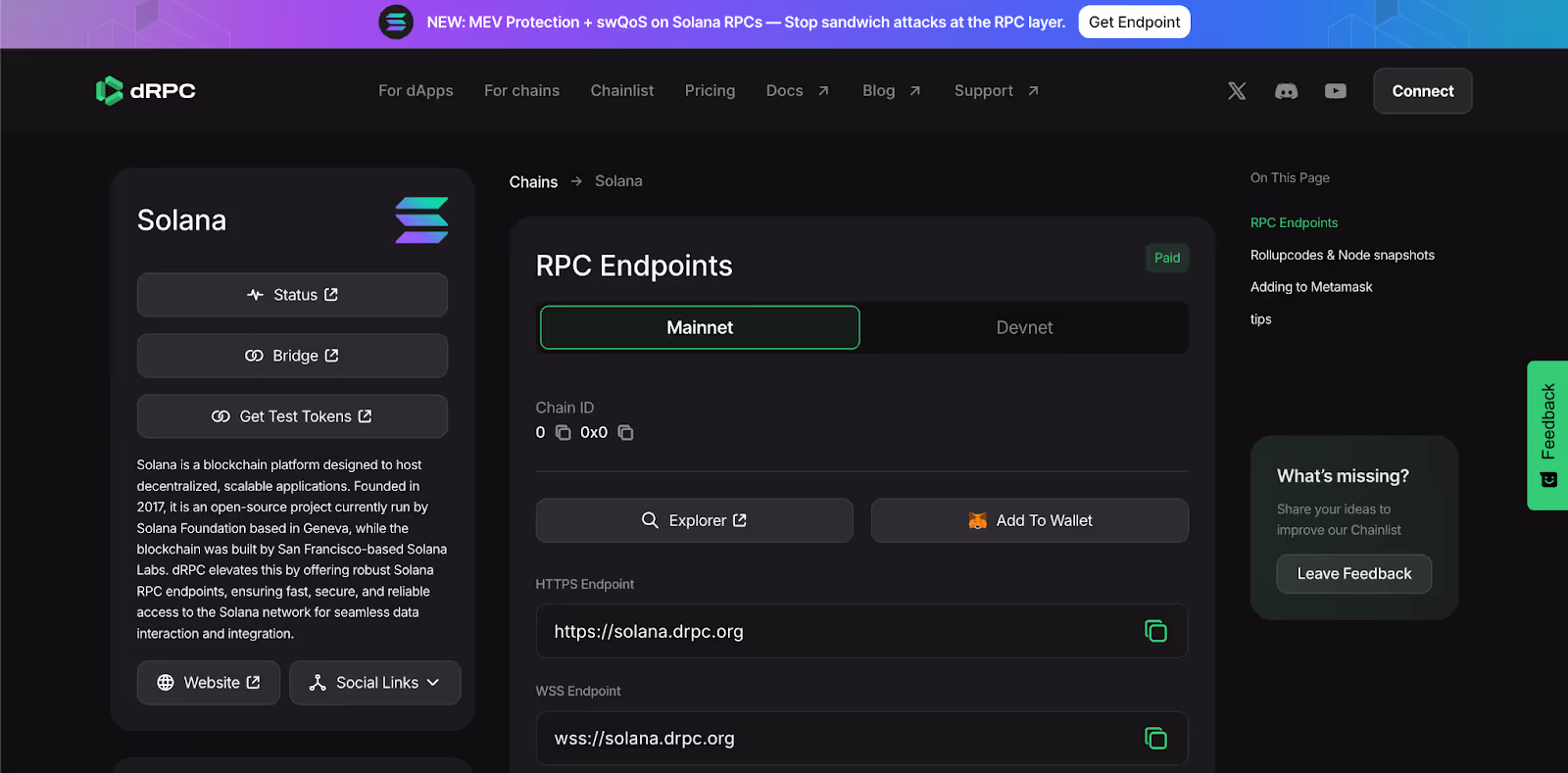Go to Chainlist in navigation
This screenshot has height=773, width=1568.
(x=621, y=90)
